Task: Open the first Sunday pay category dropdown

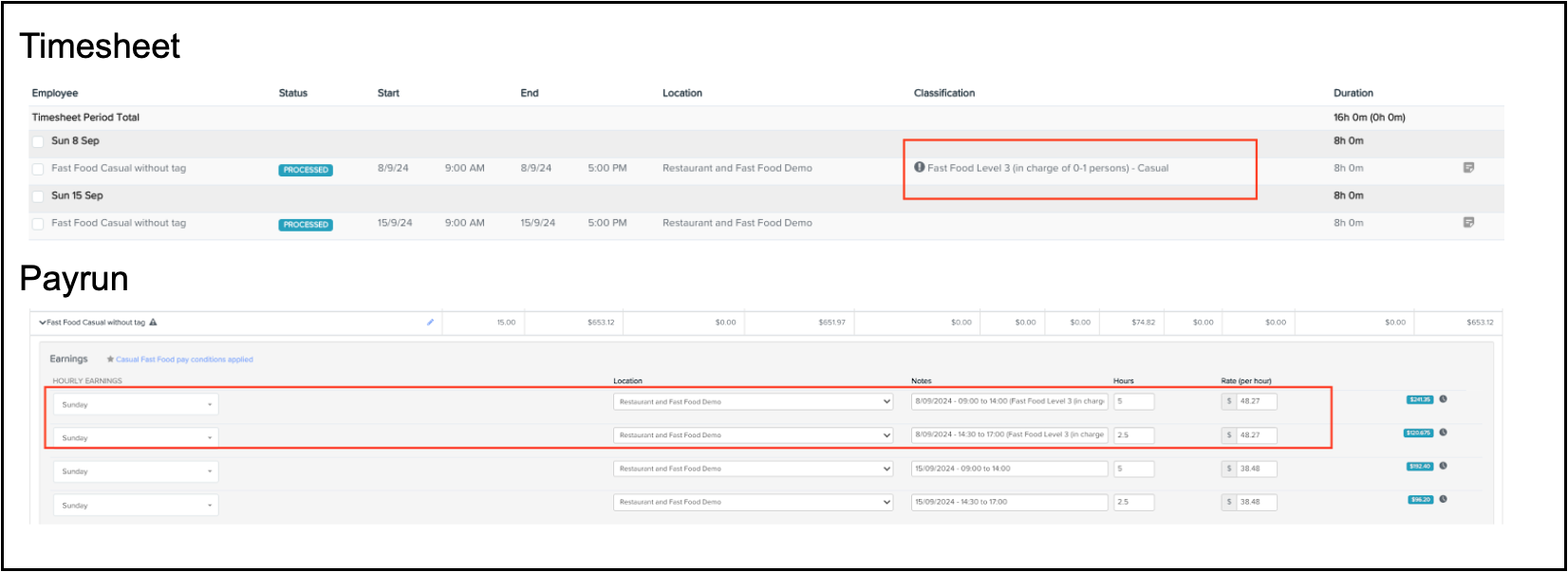Action: [x=136, y=404]
